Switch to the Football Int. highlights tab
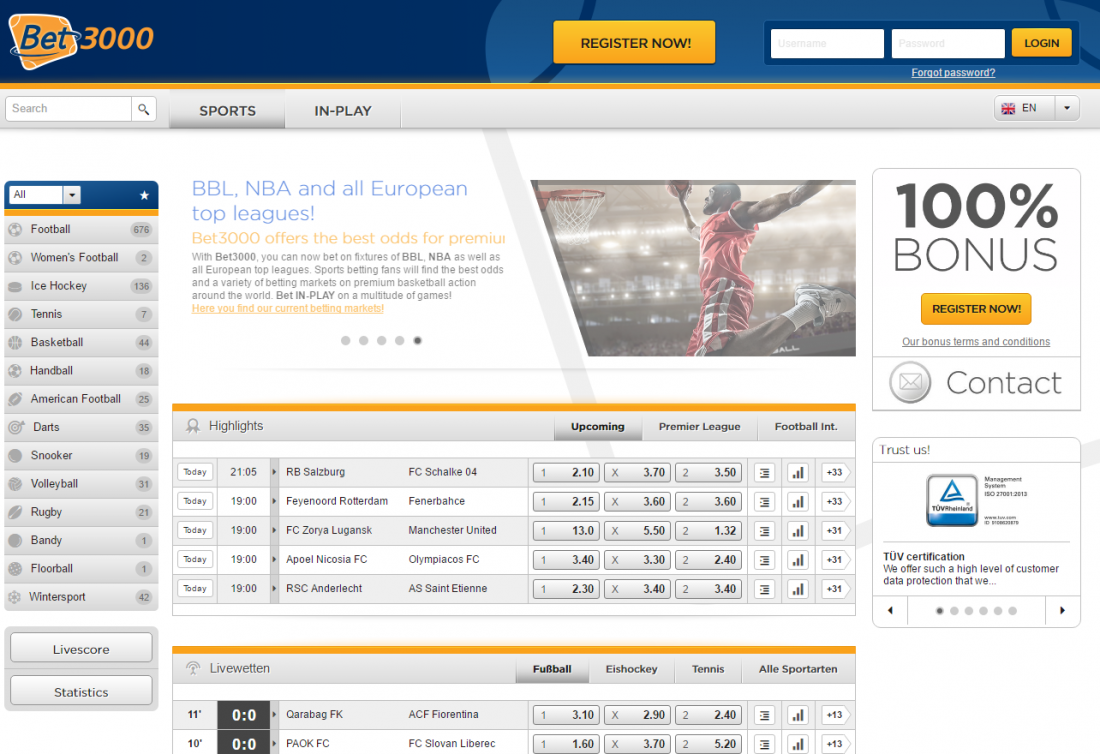This screenshot has width=1100, height=754. 806,426
